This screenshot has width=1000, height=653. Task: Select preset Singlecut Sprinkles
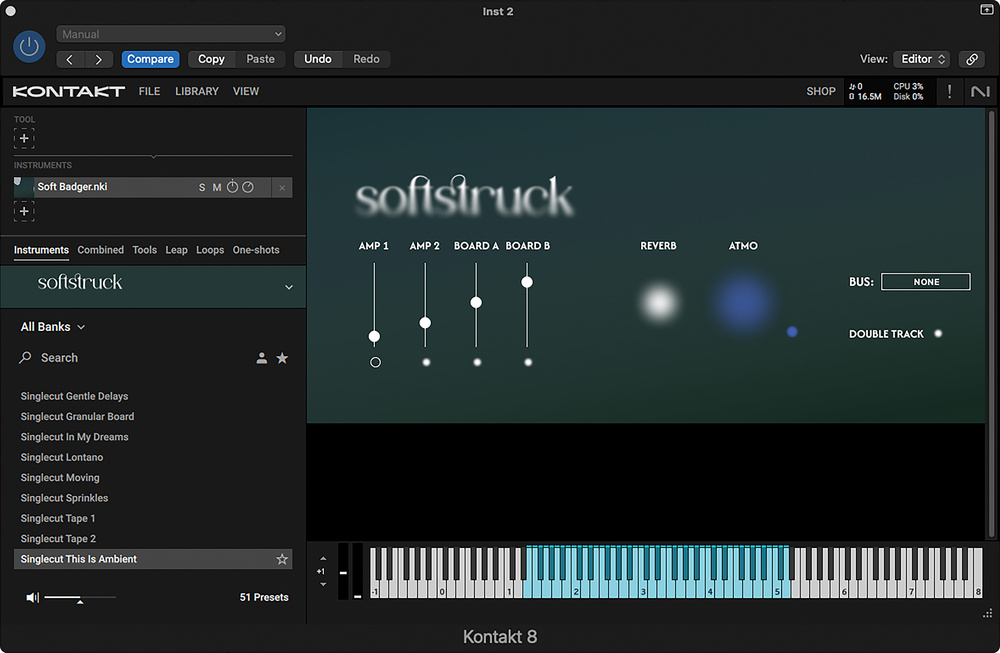click(x=64, y=498)
